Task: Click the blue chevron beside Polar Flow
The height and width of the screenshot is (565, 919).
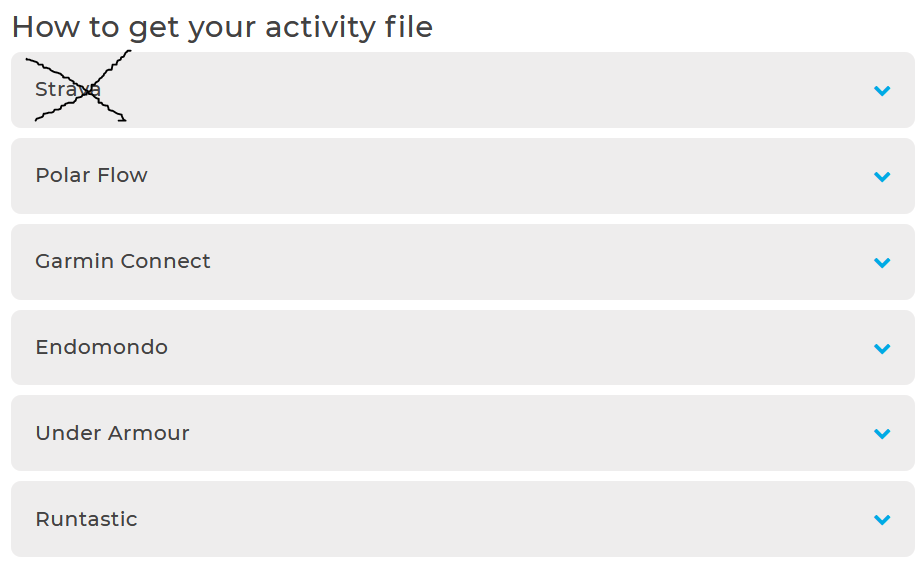Action: [881, 177]
